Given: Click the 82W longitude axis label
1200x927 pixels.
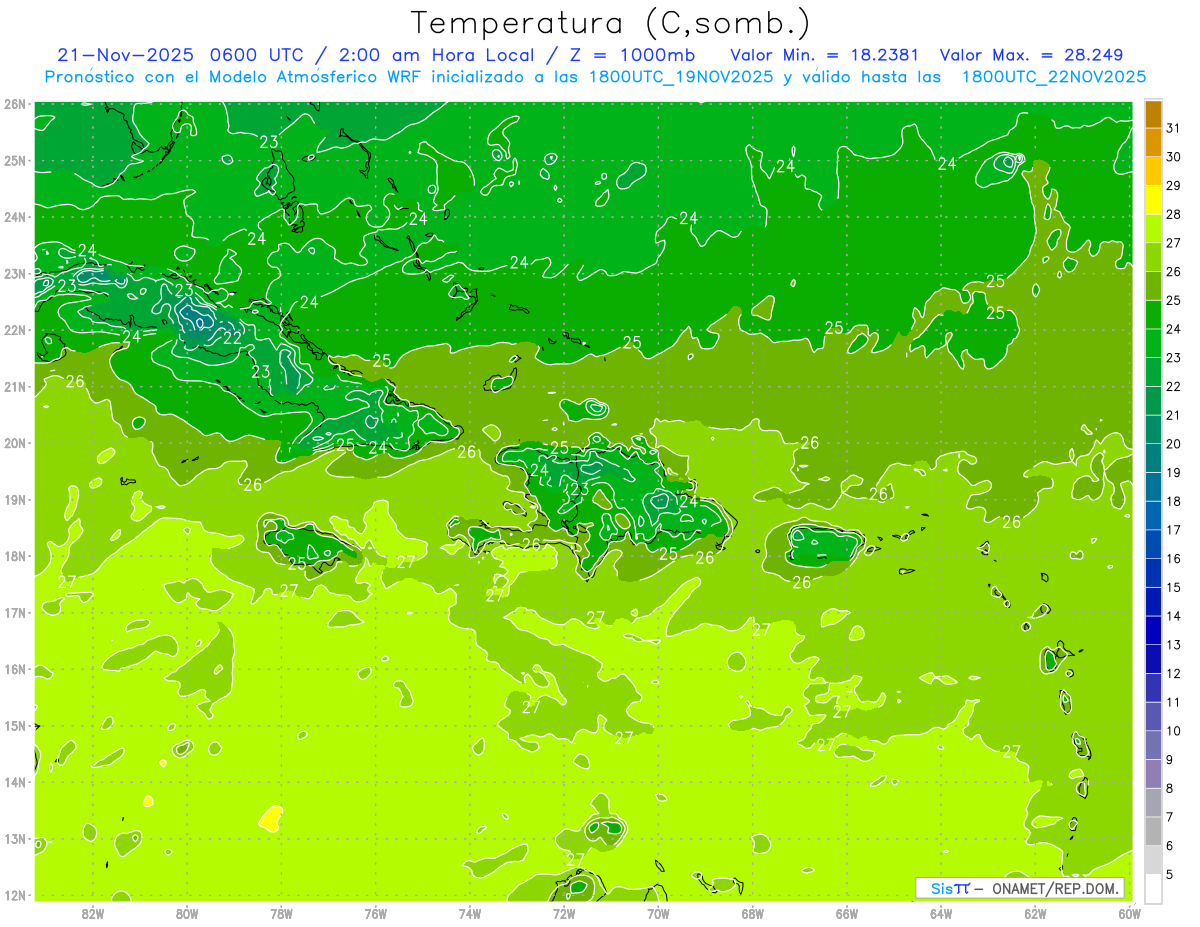Looking at the screenshot, I should 92,913.
